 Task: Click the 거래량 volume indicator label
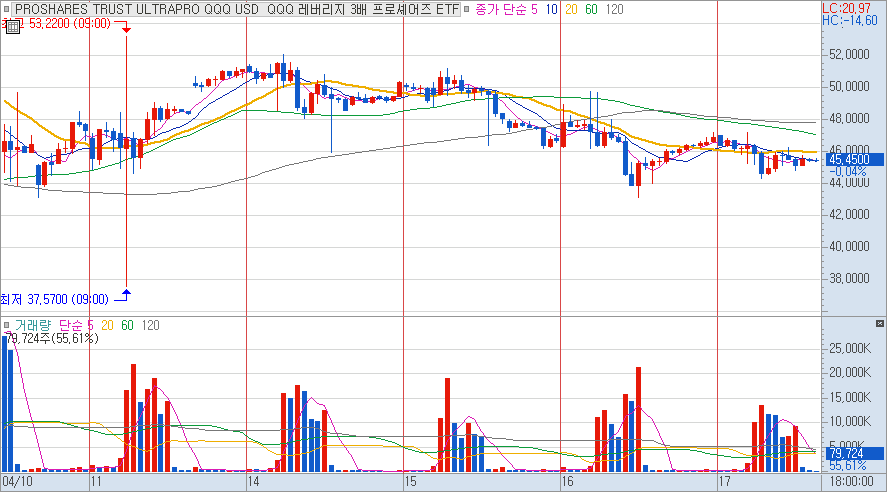33,325
